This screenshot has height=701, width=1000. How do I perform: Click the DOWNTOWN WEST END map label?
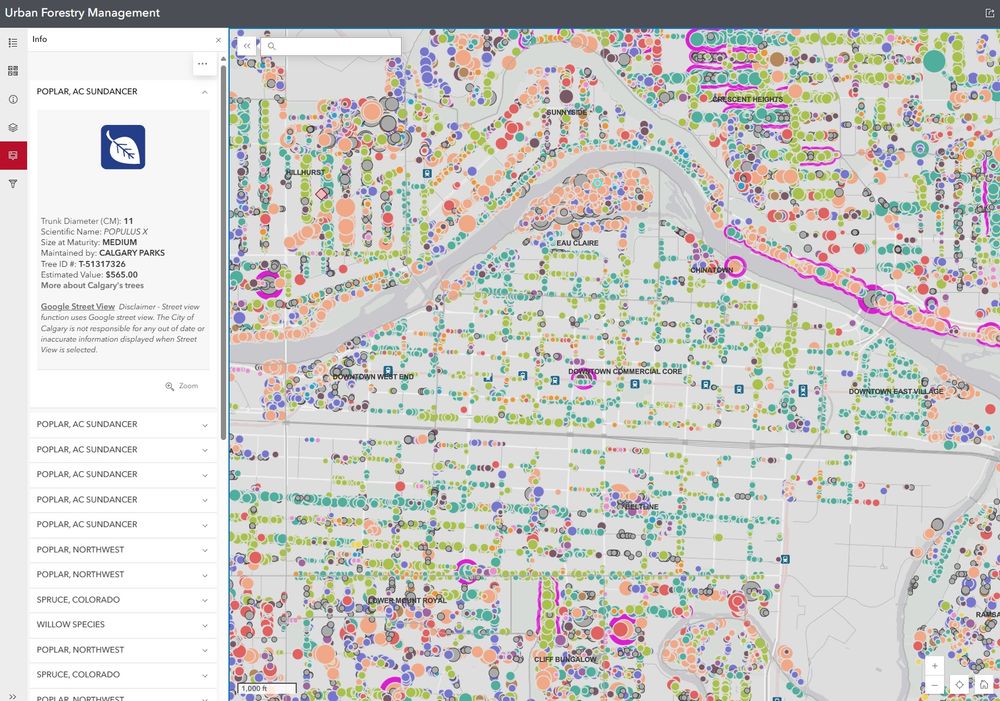(373, 377)
